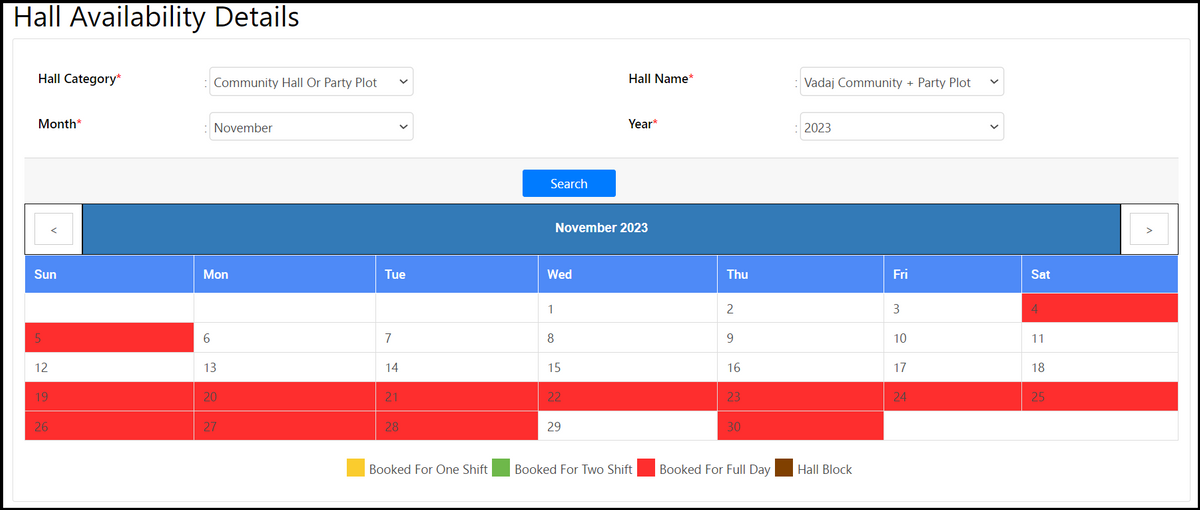Screen dimensions: 1200x510
Task: Click the booked date November 22
Action: pyautogui.click(x=627, y=397)
